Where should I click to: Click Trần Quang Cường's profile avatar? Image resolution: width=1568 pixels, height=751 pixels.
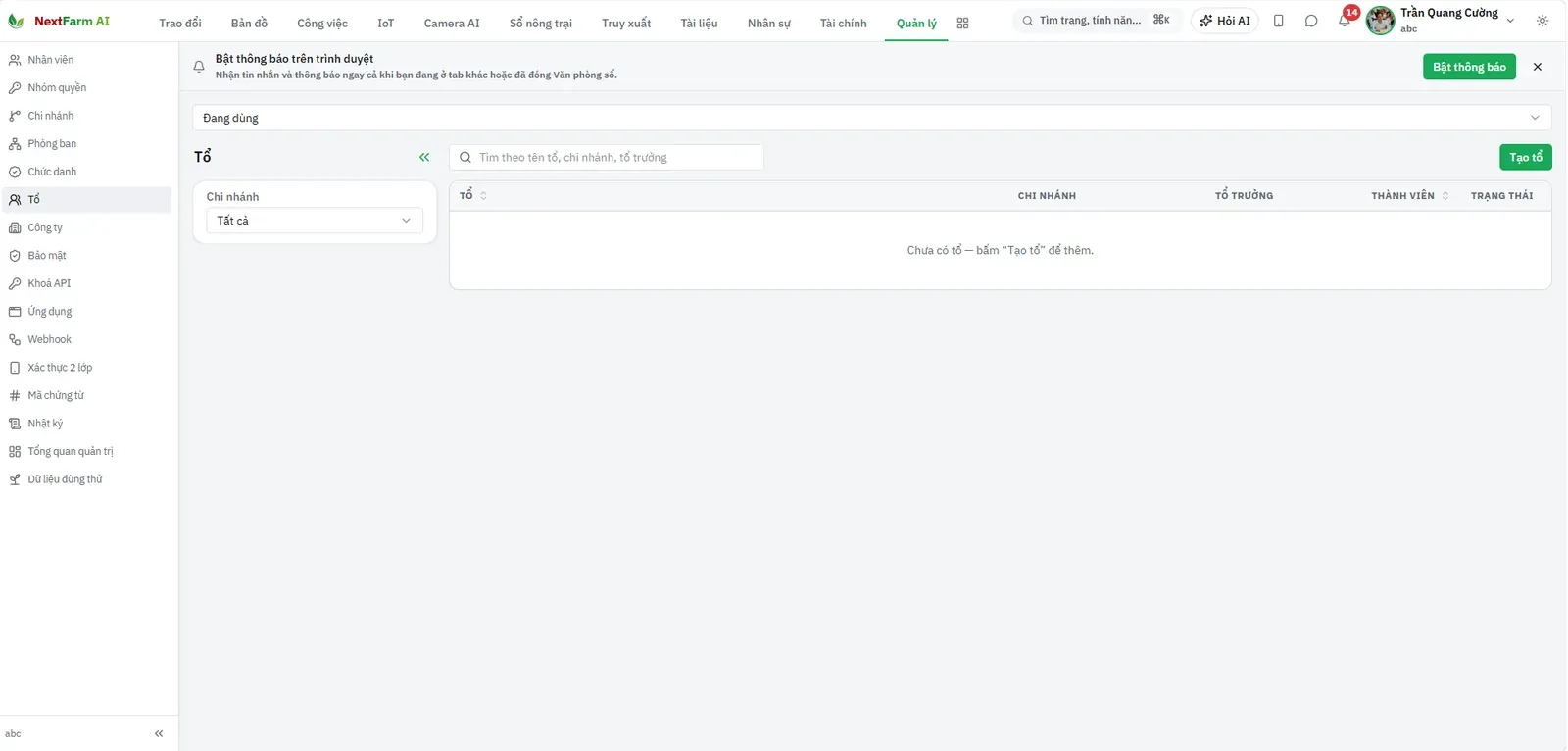(x=1380, y=21)
